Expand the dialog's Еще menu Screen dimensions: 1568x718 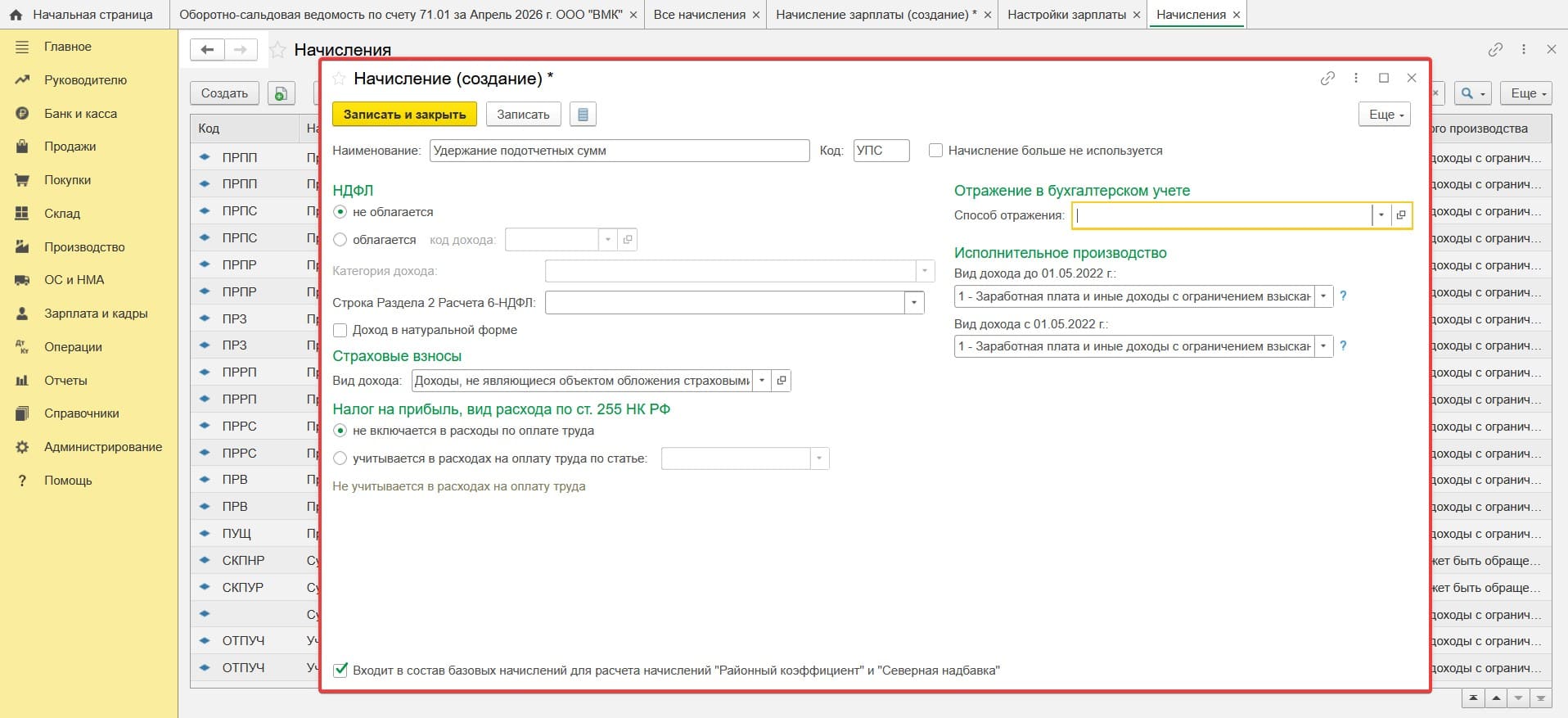(1386, 115)
